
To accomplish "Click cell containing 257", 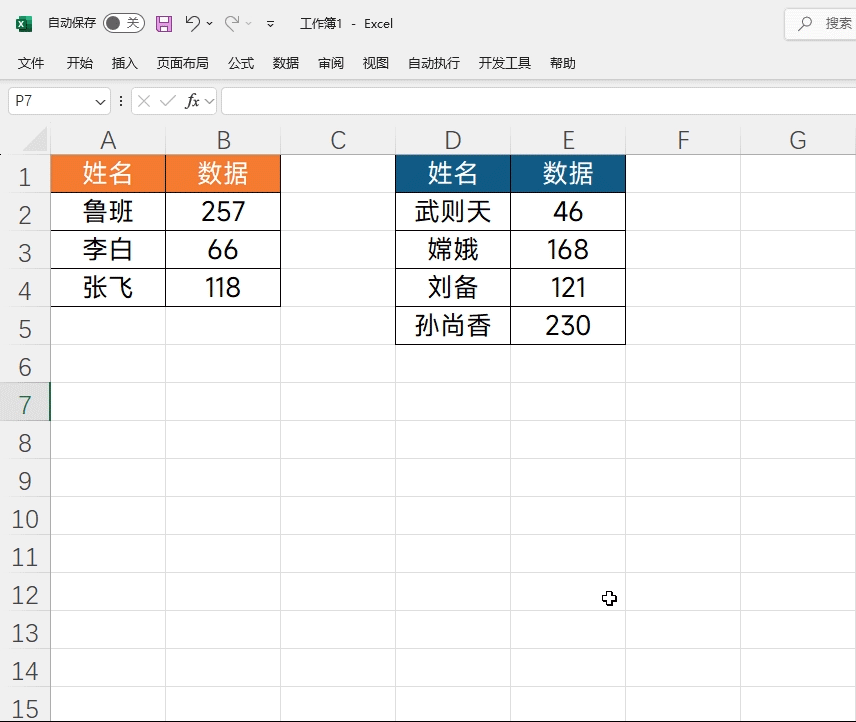I will [x=223, y=212].
